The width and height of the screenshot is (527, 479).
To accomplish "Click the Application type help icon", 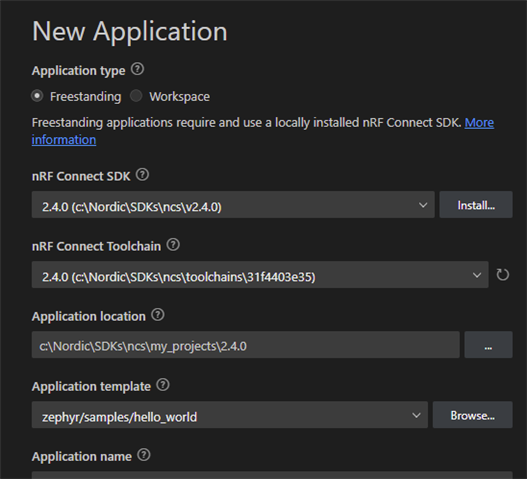I will (x=137, y=69).
